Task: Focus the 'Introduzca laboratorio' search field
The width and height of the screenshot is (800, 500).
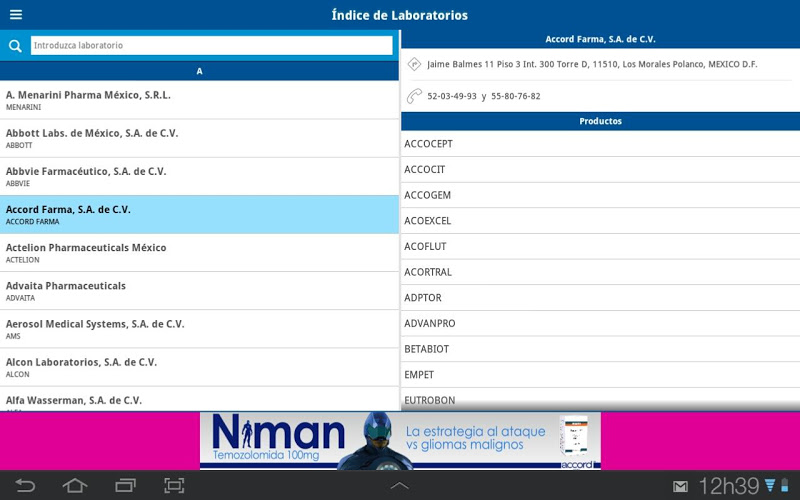Action: coord(211,45)
